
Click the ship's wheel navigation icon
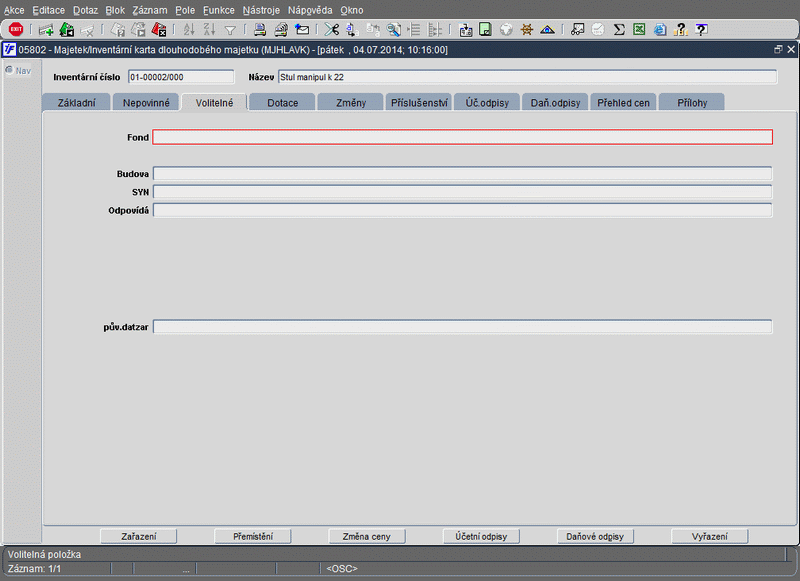click(527, 30)
